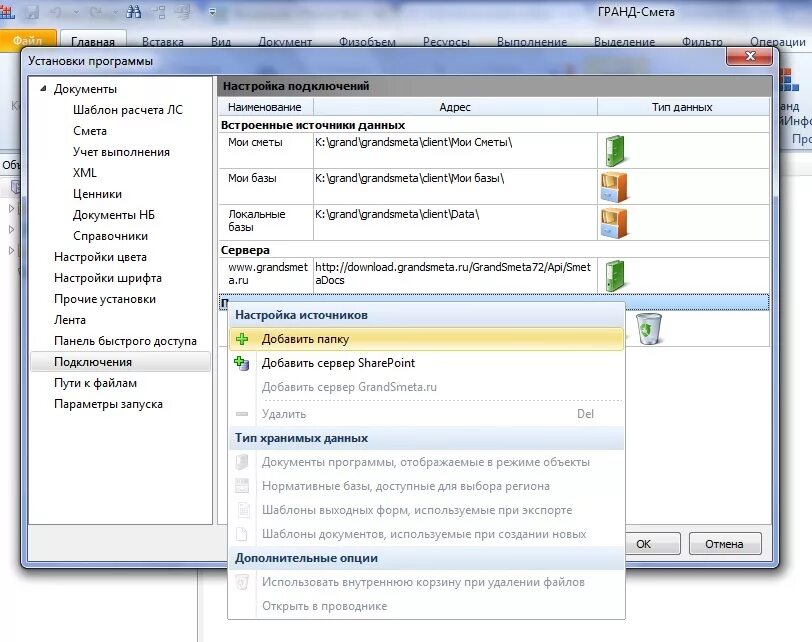Open Прочие установки settings
This screenshot has height=642, width=812.
click(105, 299)
